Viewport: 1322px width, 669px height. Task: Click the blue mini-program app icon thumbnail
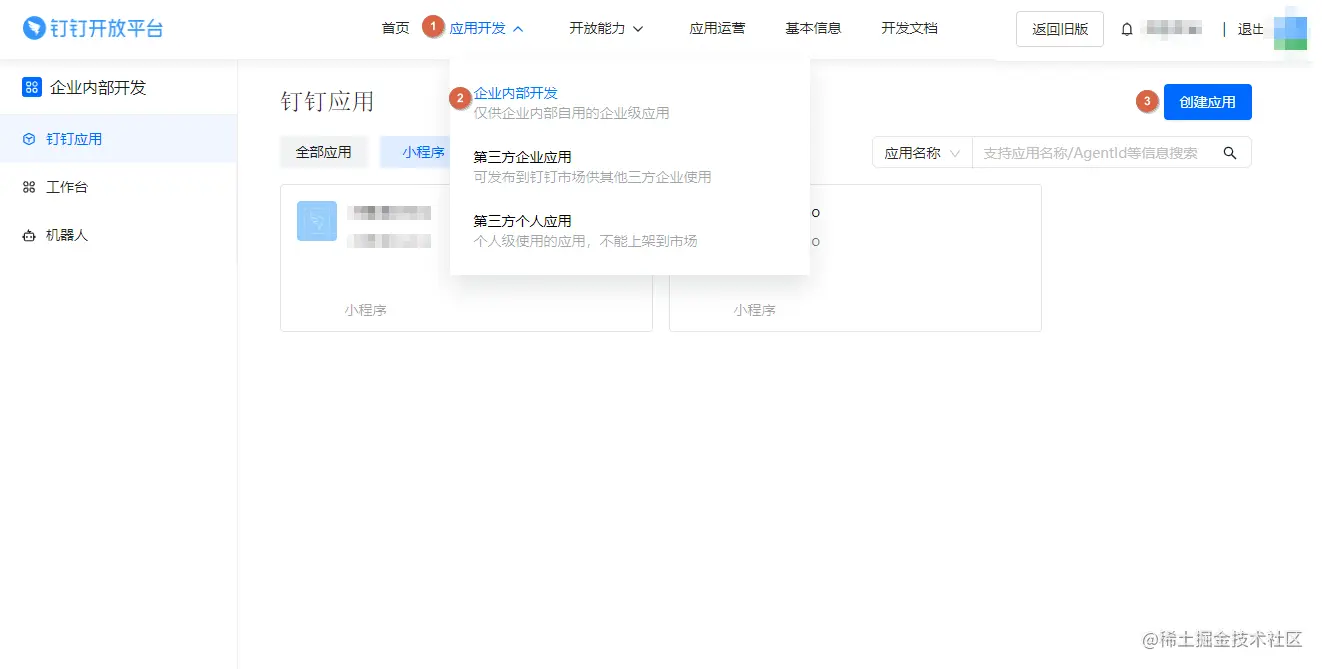pos(316,221)
